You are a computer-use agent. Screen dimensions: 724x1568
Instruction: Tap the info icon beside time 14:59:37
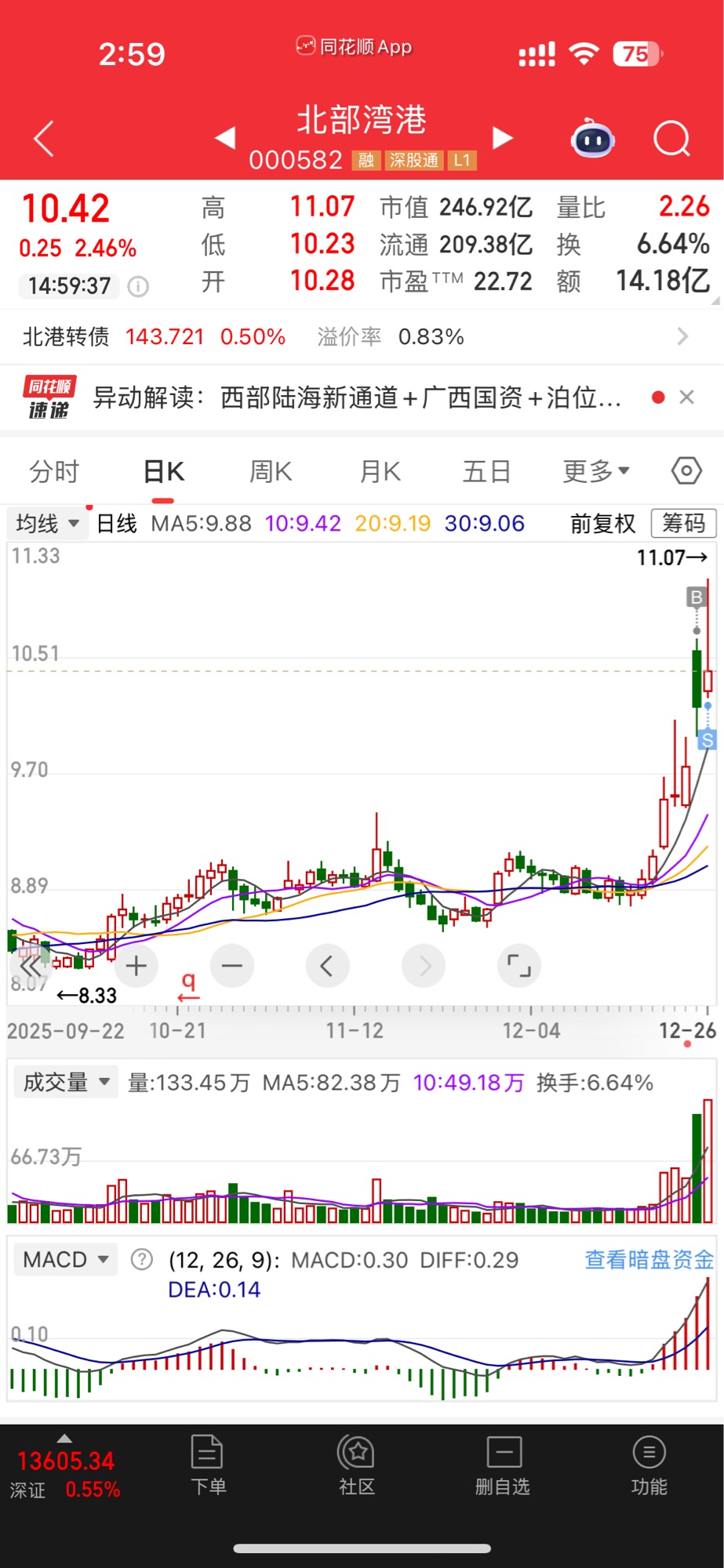point(138,286)
